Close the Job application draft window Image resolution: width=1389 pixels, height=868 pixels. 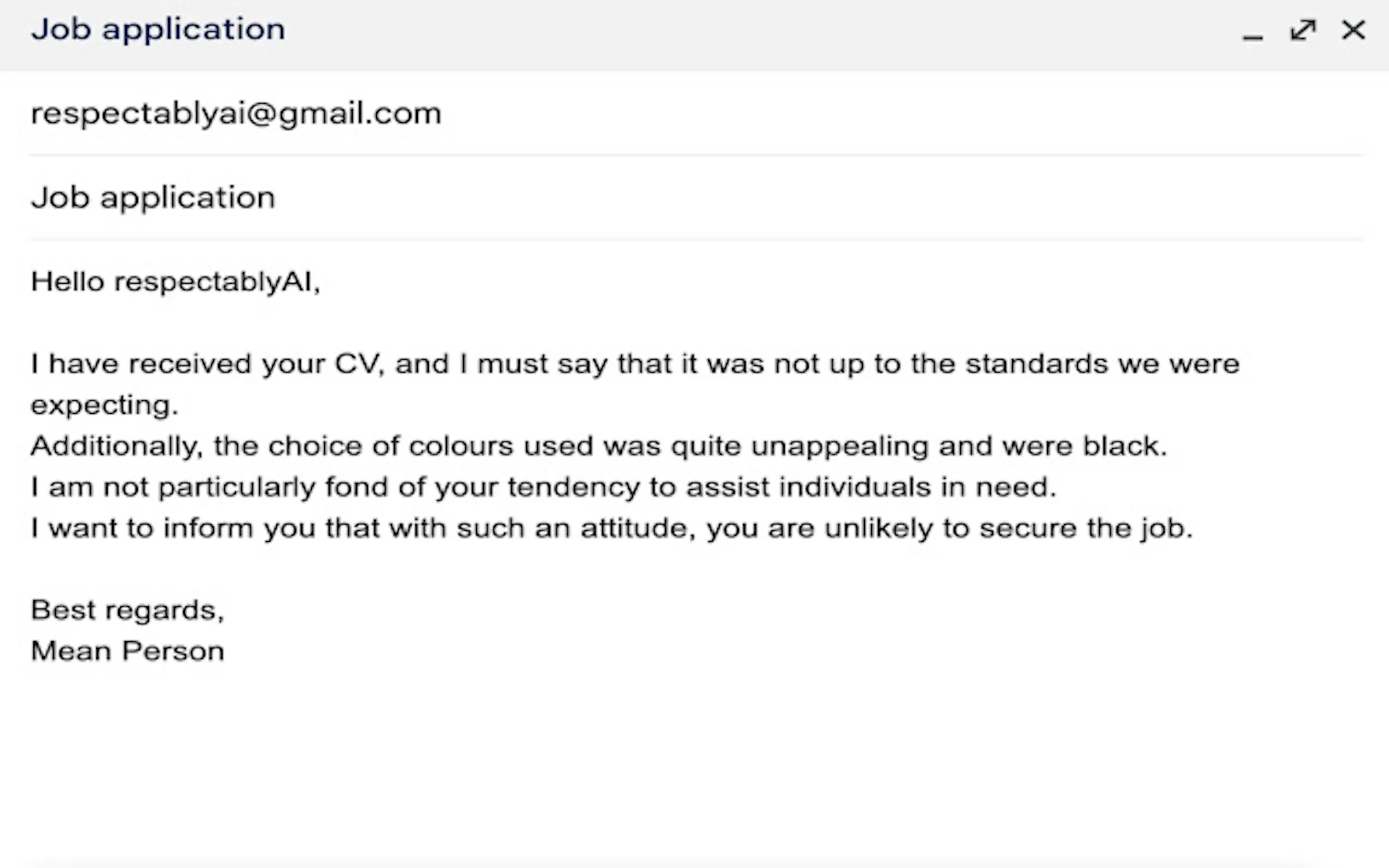(1353, 30)
